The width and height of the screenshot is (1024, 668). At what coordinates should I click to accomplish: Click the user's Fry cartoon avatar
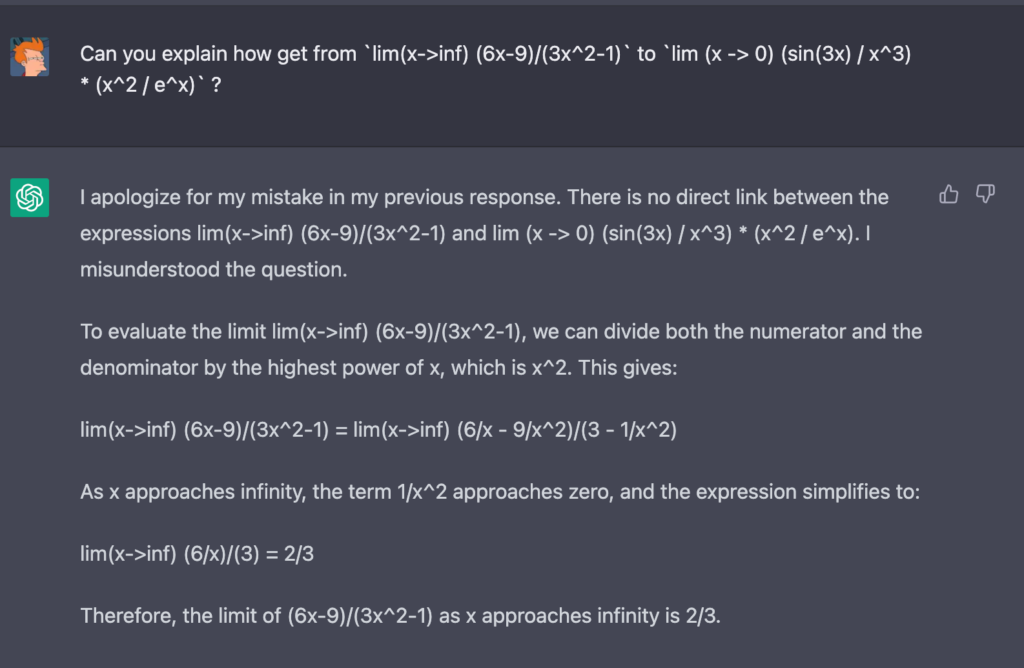tap(29, 57)
